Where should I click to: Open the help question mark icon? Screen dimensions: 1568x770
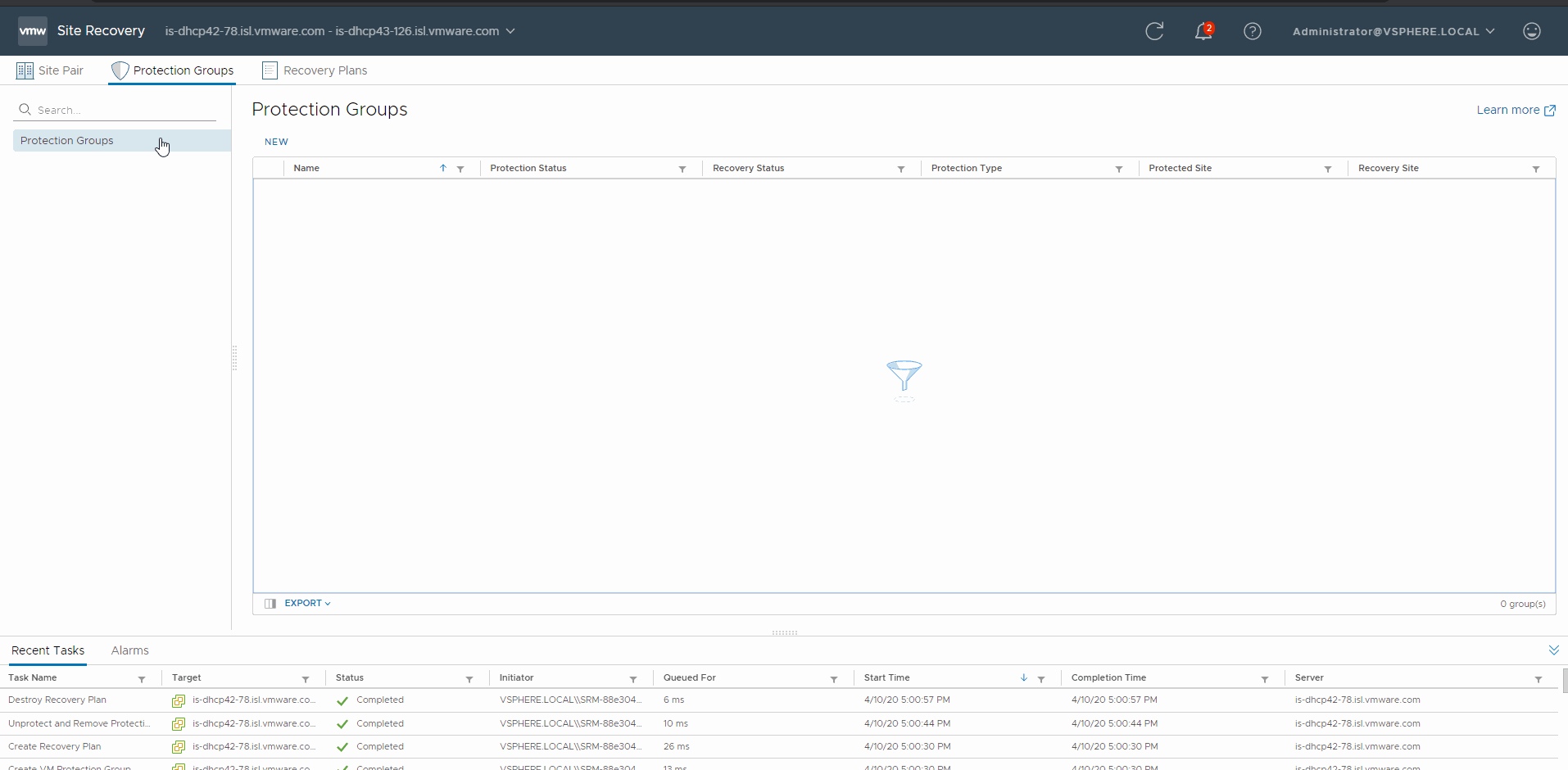tap(1252, 31)
